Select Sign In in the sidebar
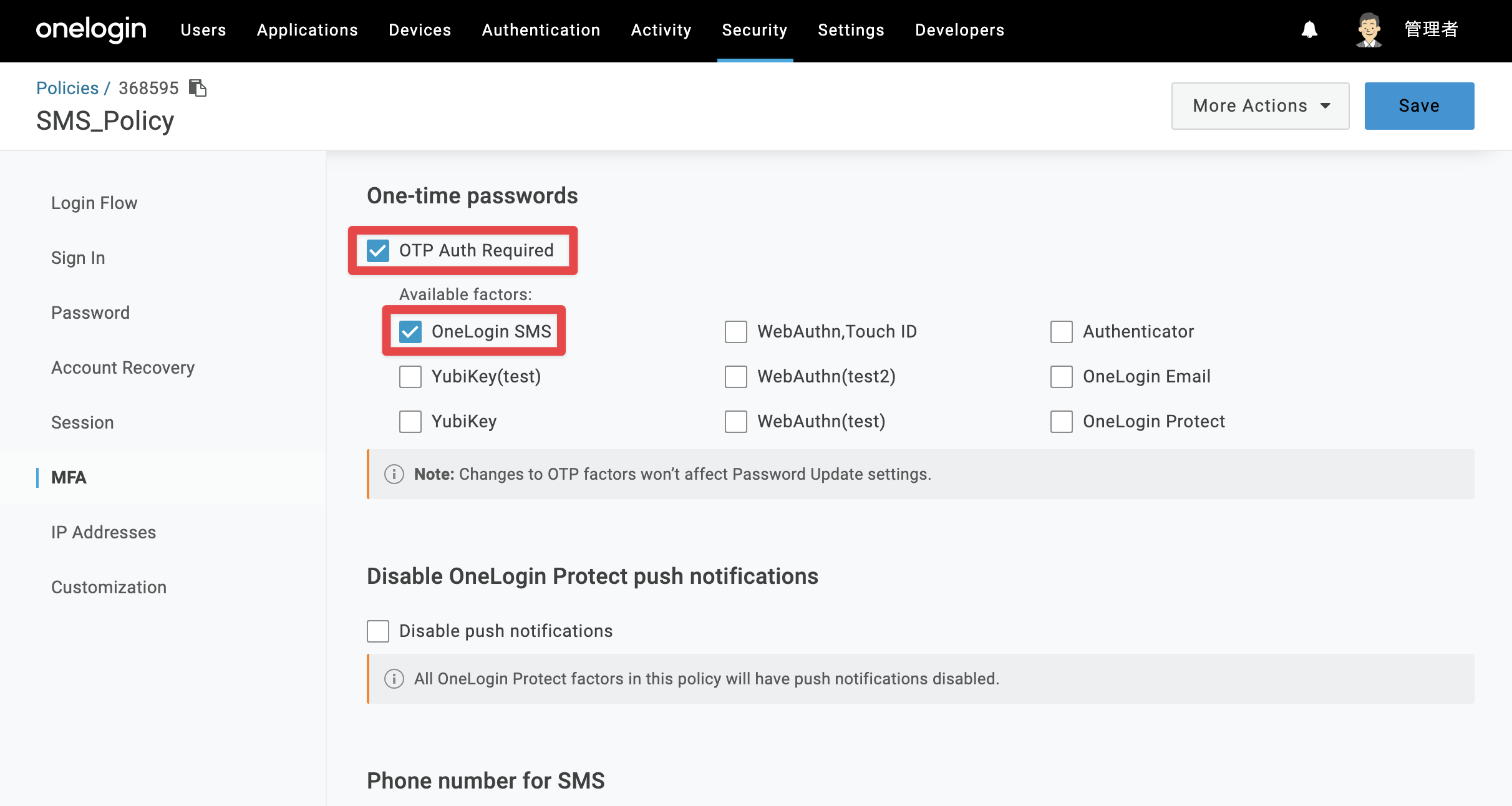The height and width of the screenshot is (806, 1512). coord(78,258)
